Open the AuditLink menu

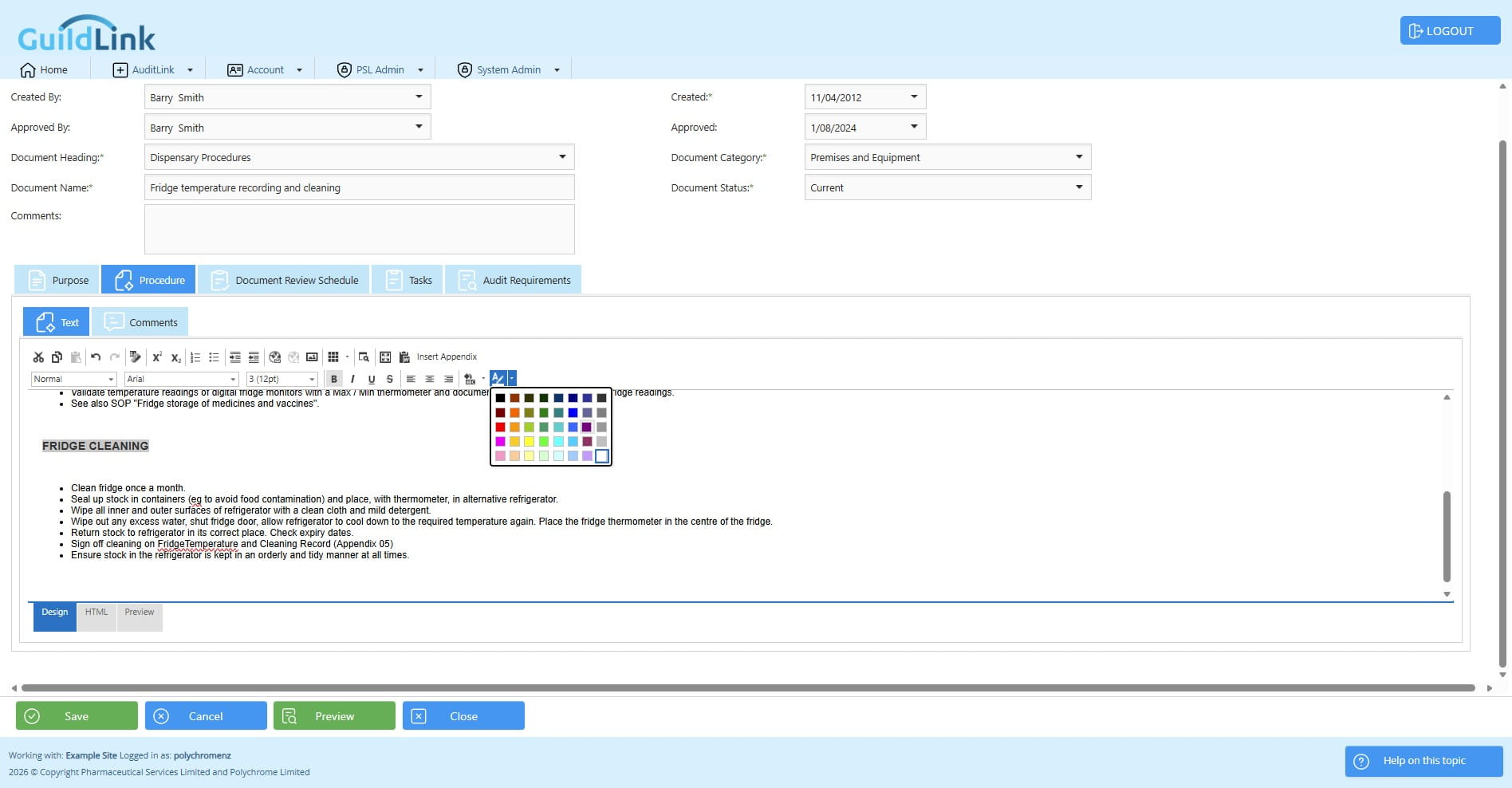[x=153, y=70]
